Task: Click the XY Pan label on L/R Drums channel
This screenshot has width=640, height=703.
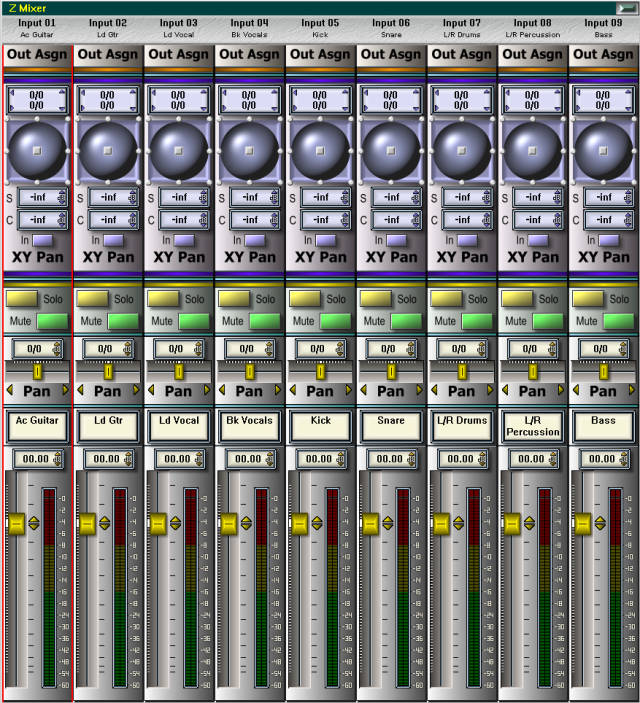Action: (461, 257)
